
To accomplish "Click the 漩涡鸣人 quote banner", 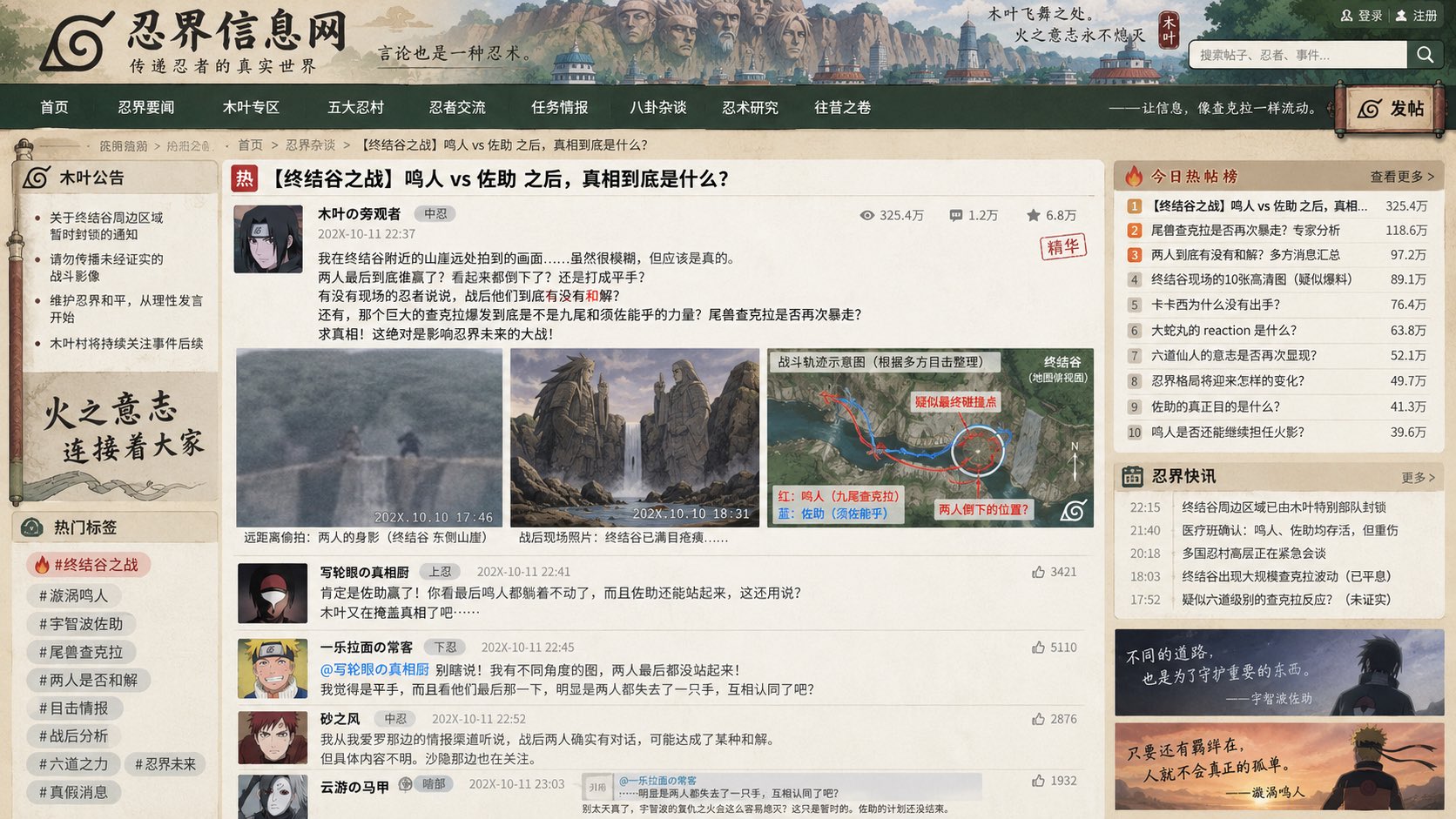I will click(1279, 766).
